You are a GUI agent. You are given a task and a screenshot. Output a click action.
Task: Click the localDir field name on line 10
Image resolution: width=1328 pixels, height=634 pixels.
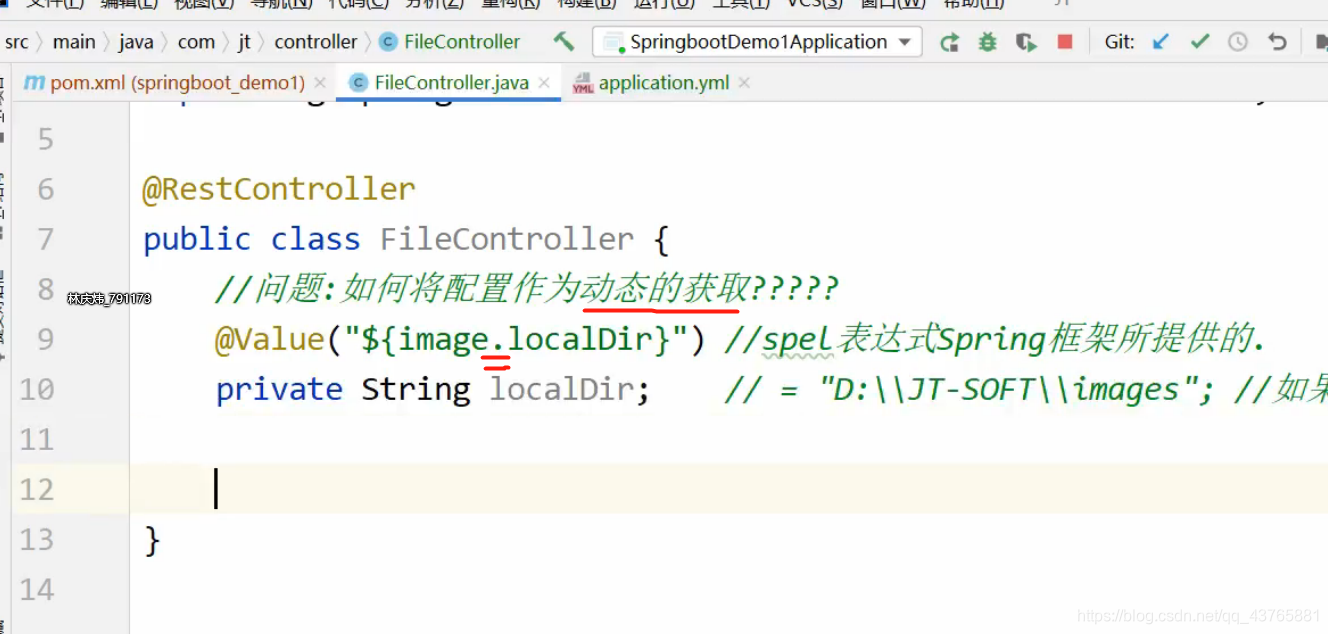coord(561,390)
